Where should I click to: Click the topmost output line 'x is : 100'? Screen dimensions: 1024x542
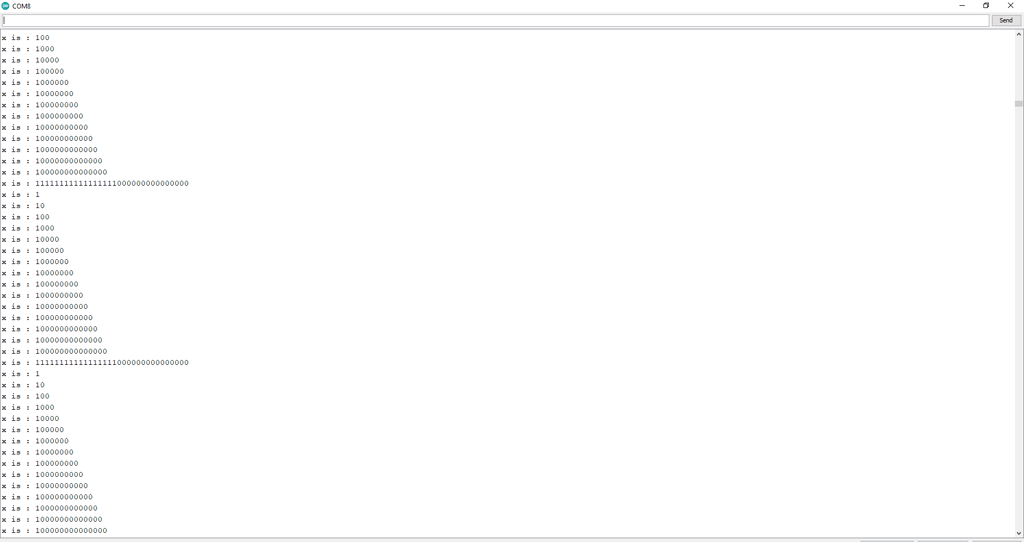pyautogui.click(x=25, y=38)
